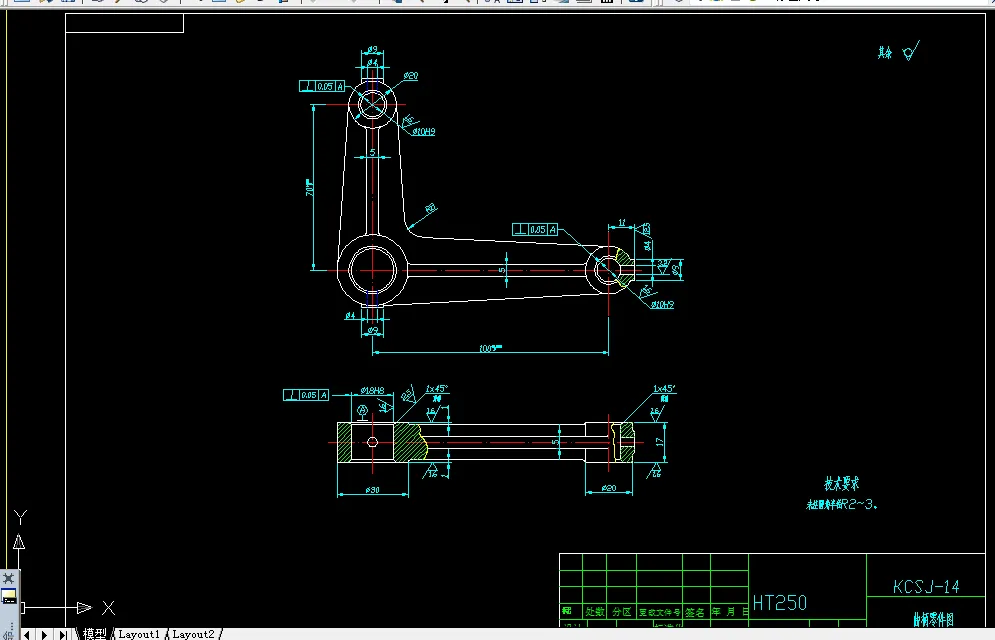Select the 更改文件号 title block cell
Viewport: 995px width, 640px height.
(x=659, y=612)
